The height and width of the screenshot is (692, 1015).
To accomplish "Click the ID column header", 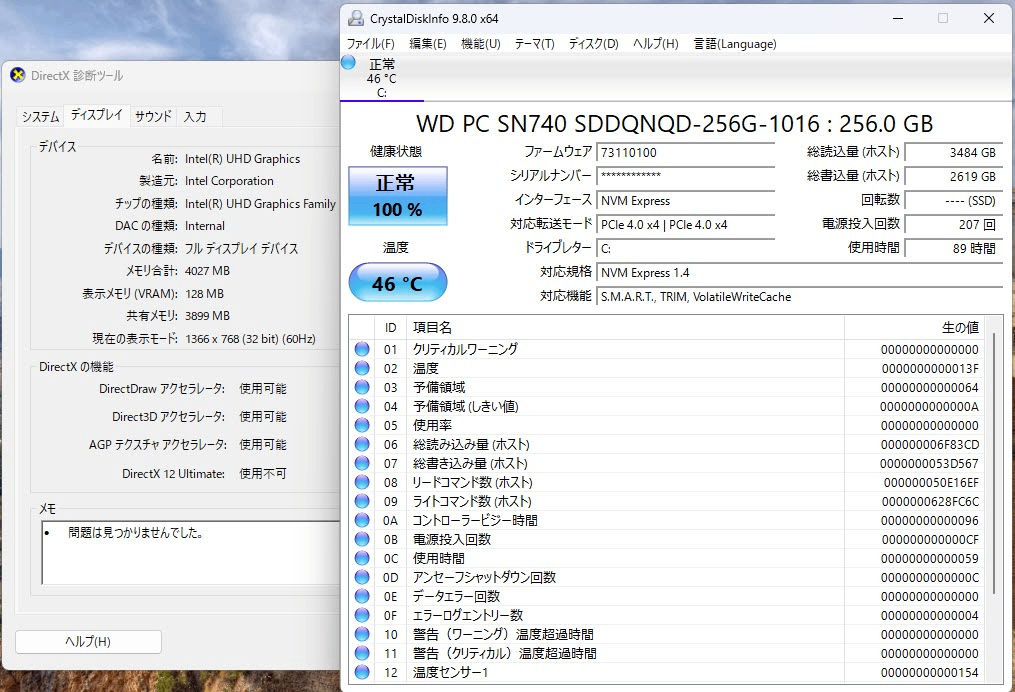I will (x=390, y=328).
